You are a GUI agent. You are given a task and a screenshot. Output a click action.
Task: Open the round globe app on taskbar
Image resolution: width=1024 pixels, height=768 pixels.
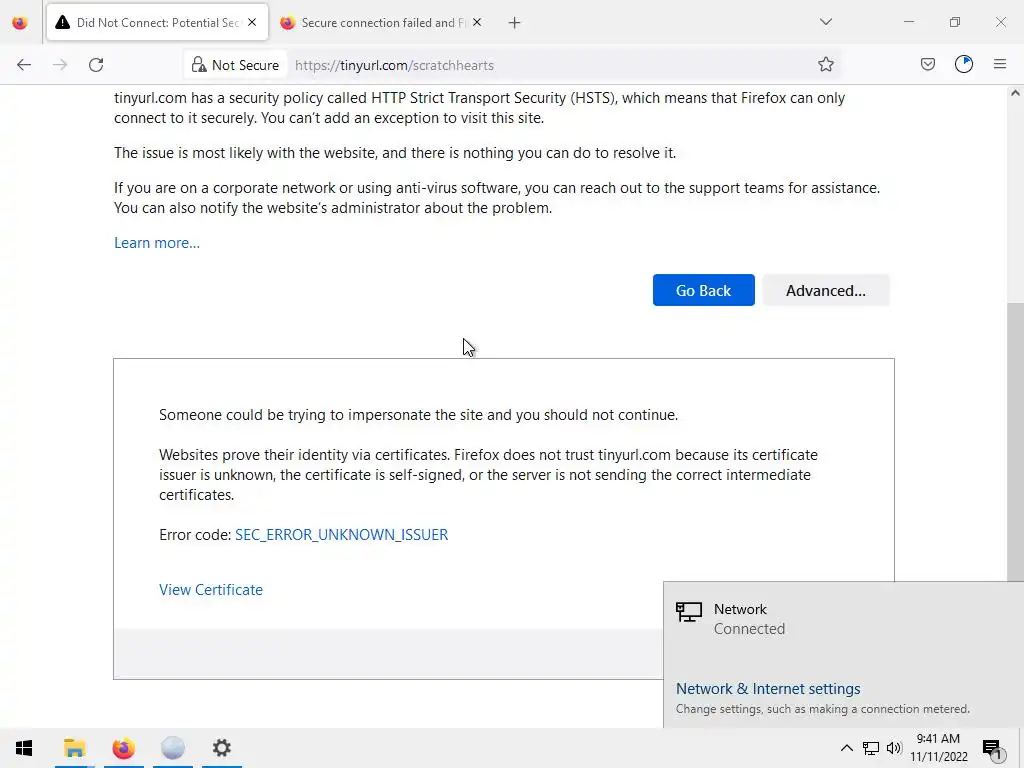(173, 748)
